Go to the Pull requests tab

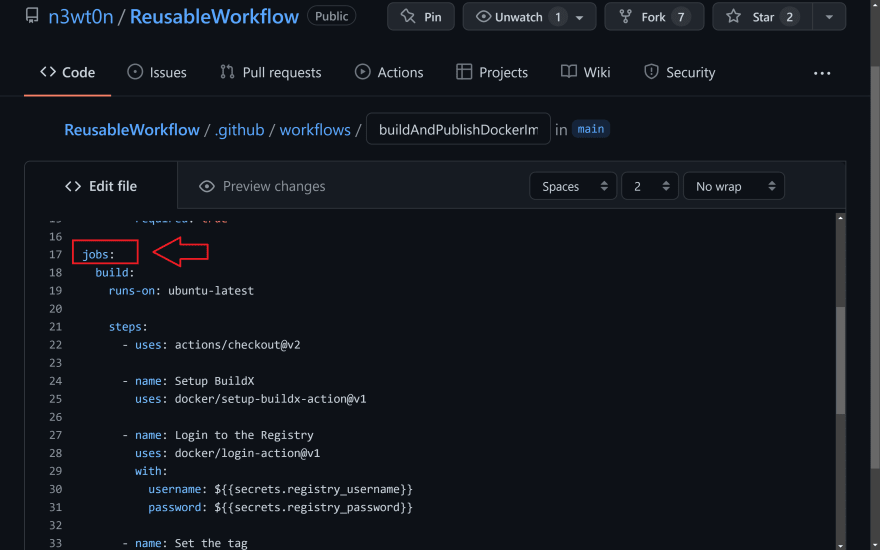[271, 72]
